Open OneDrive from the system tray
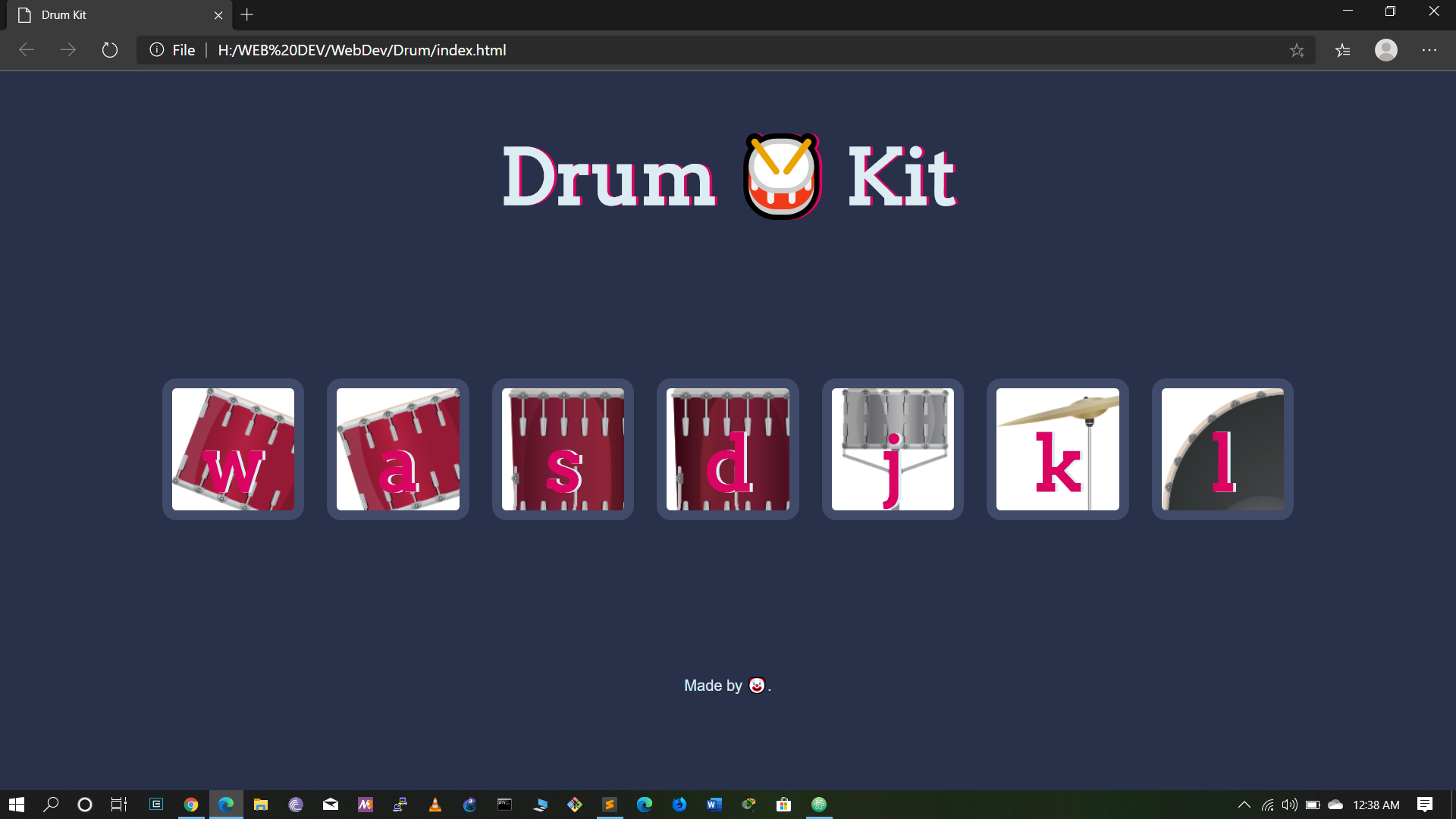This screenshot has width=1456, height=819. point(1336,805)
